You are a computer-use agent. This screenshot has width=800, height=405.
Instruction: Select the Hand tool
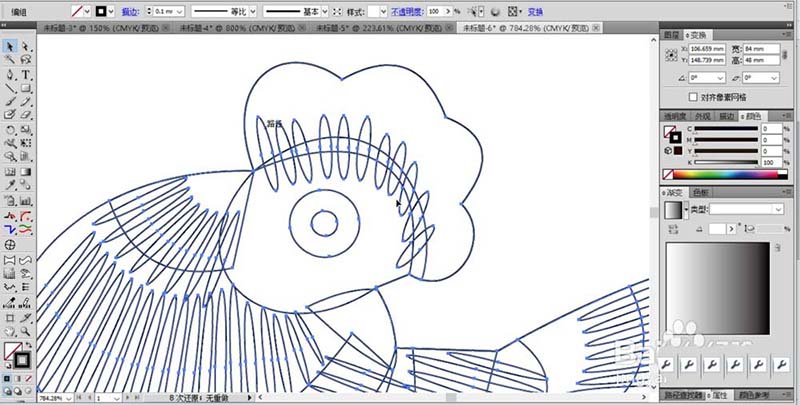coord(10,332)
